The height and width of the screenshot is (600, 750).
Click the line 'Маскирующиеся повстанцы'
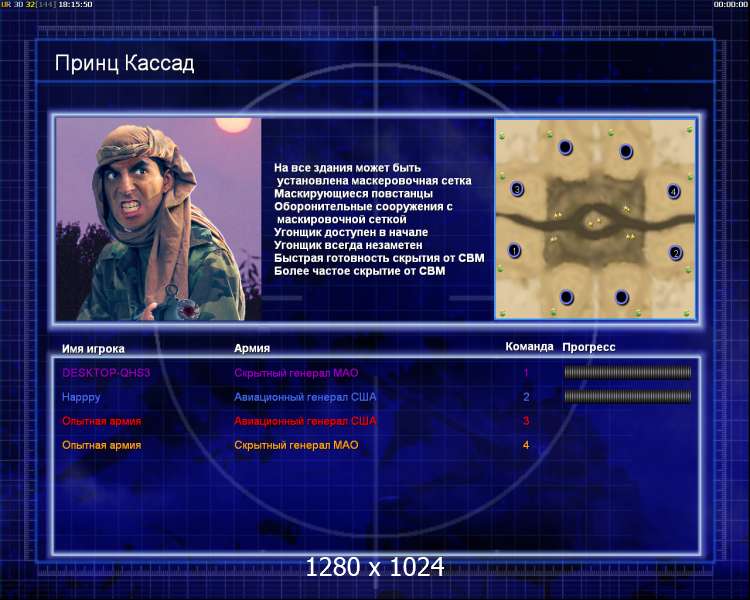[x=353, y=194]
